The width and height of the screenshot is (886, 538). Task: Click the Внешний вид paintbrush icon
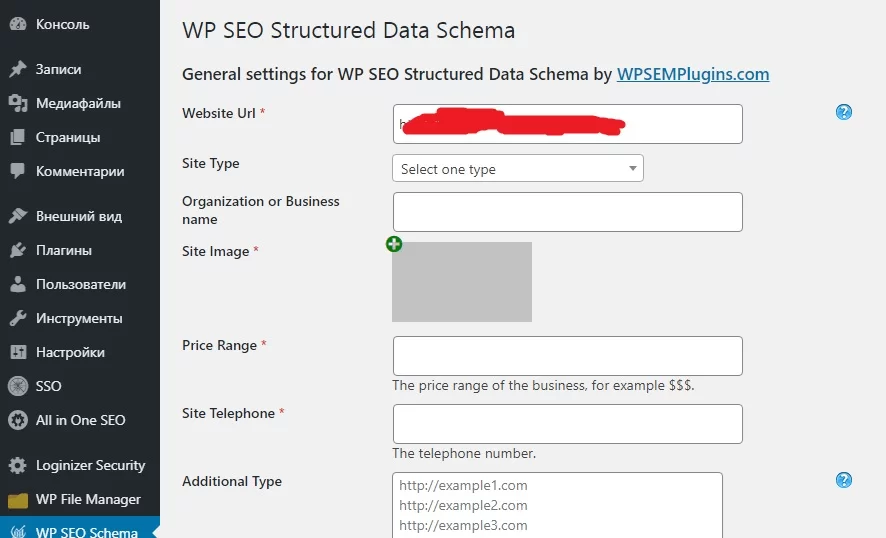(x=18, y=216)
